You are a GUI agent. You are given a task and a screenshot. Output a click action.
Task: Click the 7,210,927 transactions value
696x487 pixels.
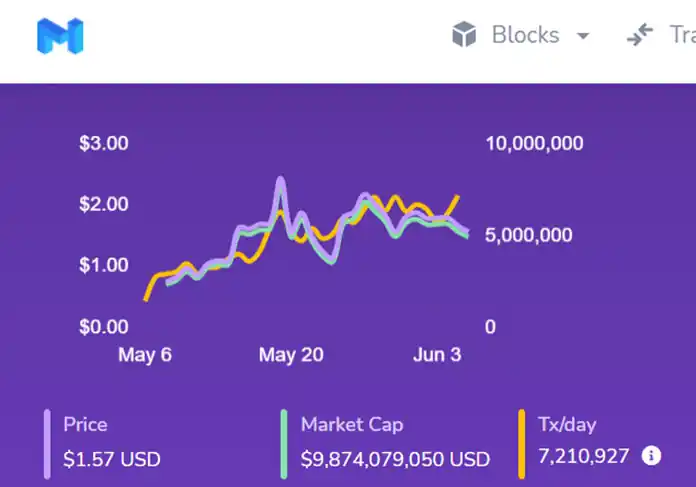point(583,457)
